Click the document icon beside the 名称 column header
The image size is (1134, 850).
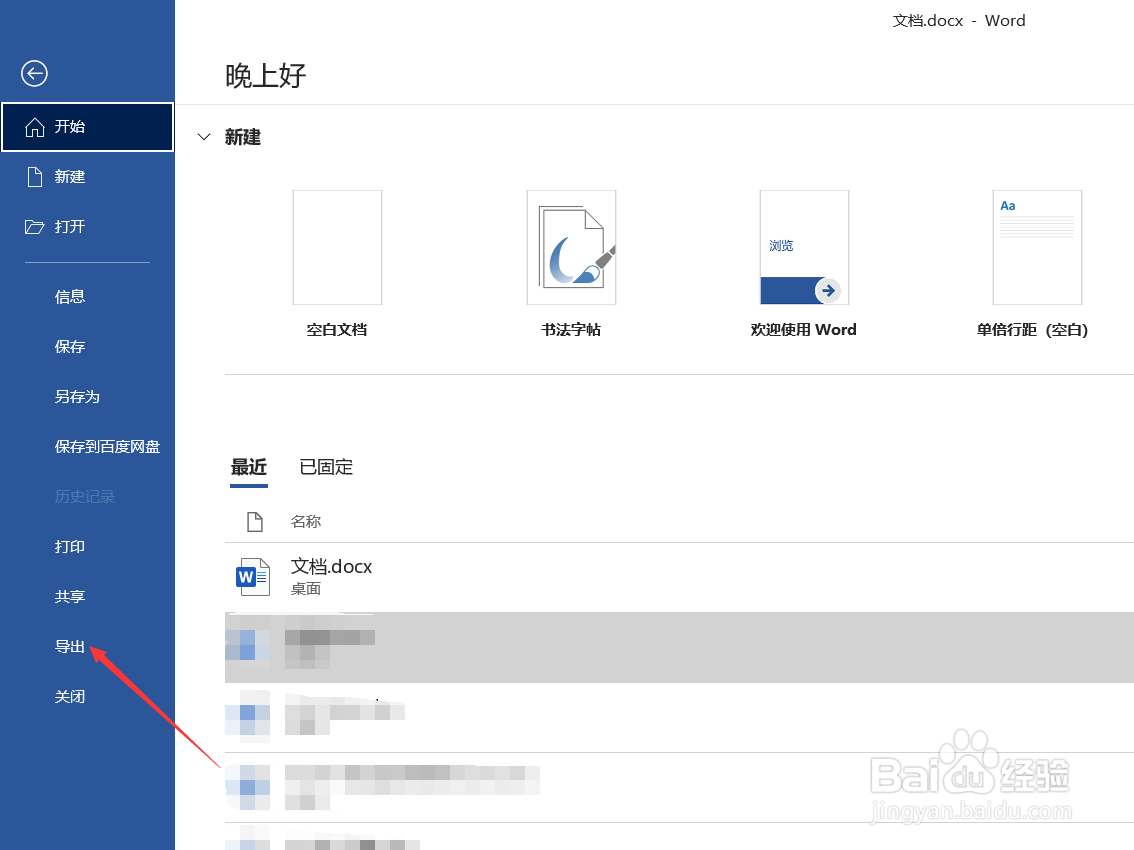(x=253, y=521)
